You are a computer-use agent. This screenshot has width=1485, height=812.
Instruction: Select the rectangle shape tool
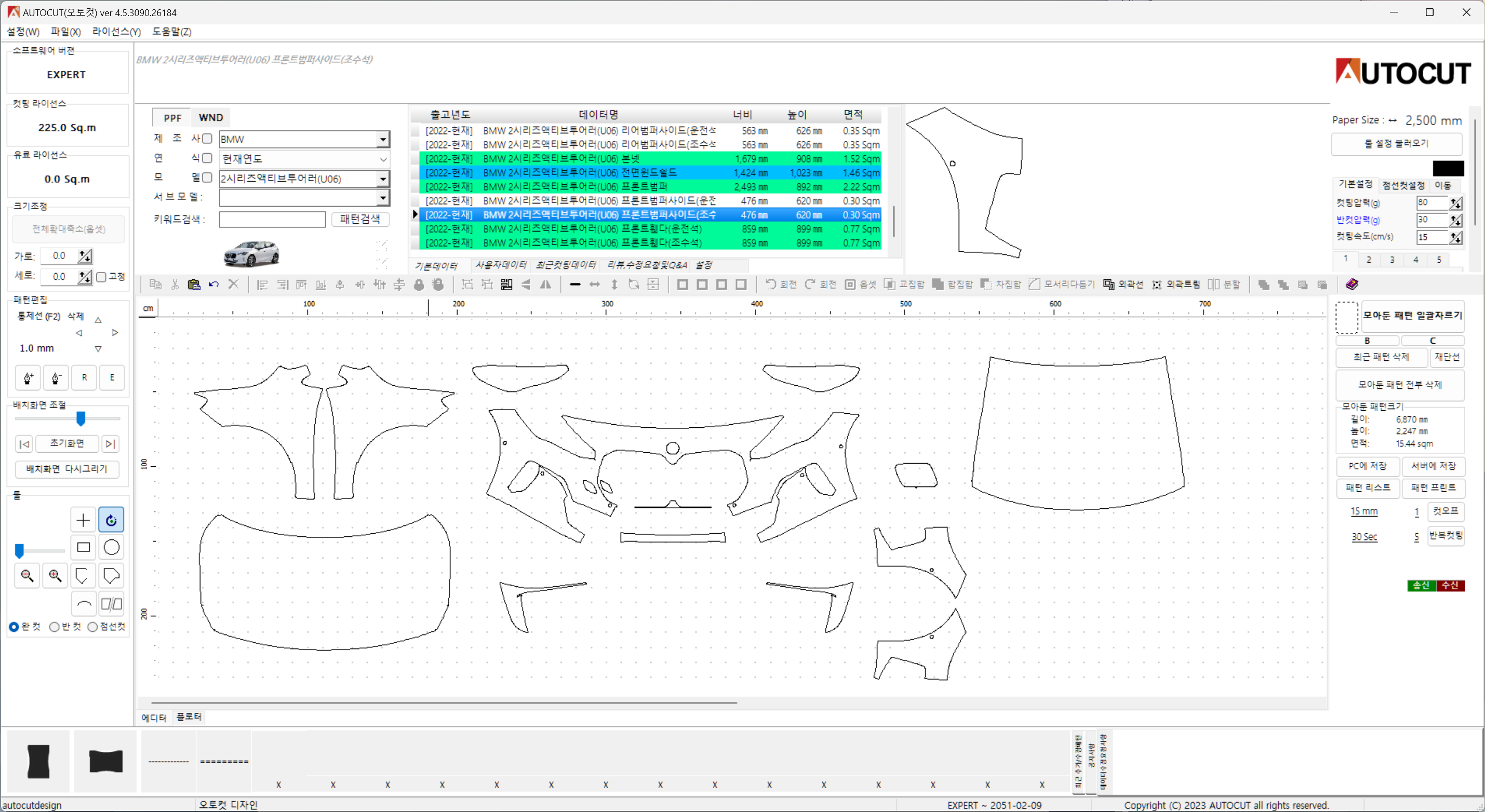point(83,548)
